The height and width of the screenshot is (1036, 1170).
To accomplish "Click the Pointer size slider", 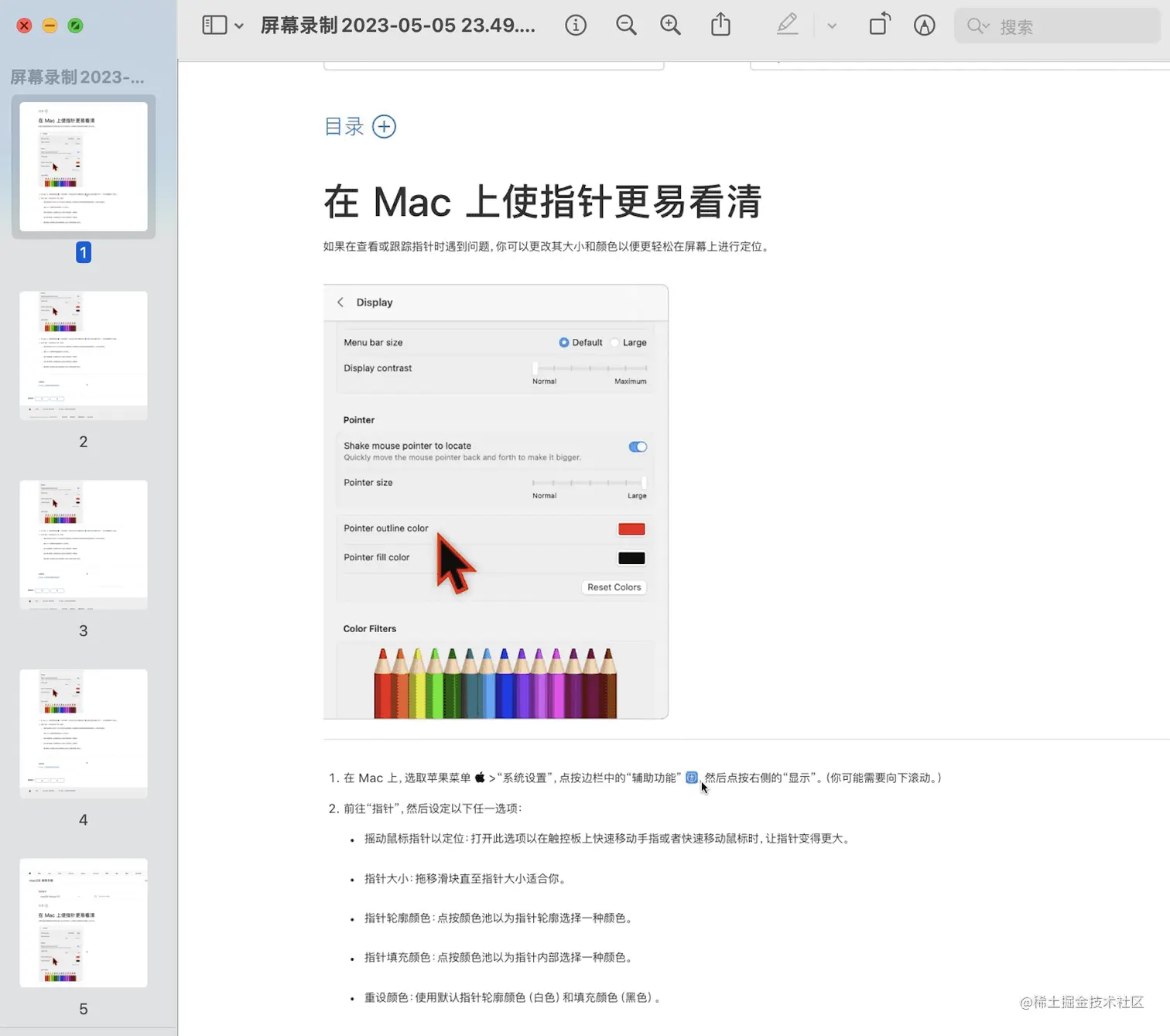I will click(x=590, y=483).
